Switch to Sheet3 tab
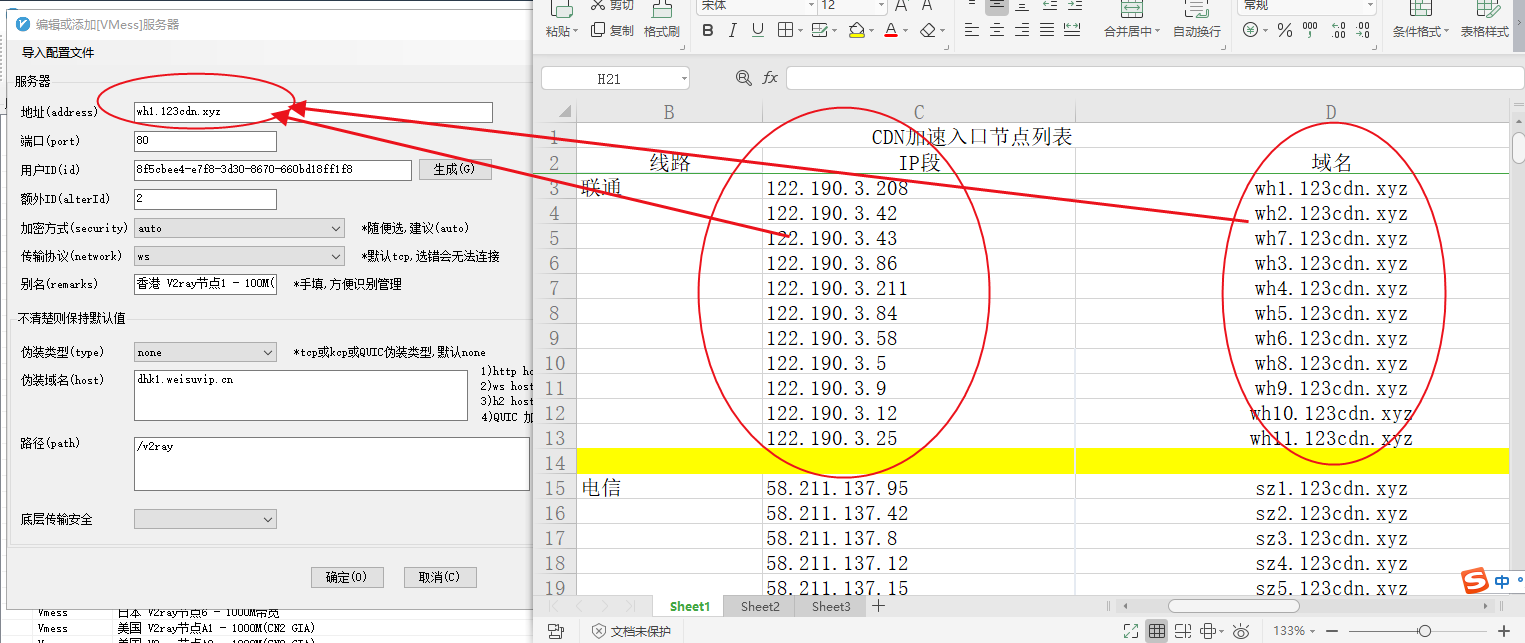This screenshot has width=1525, height=643. tap(831, 606)
